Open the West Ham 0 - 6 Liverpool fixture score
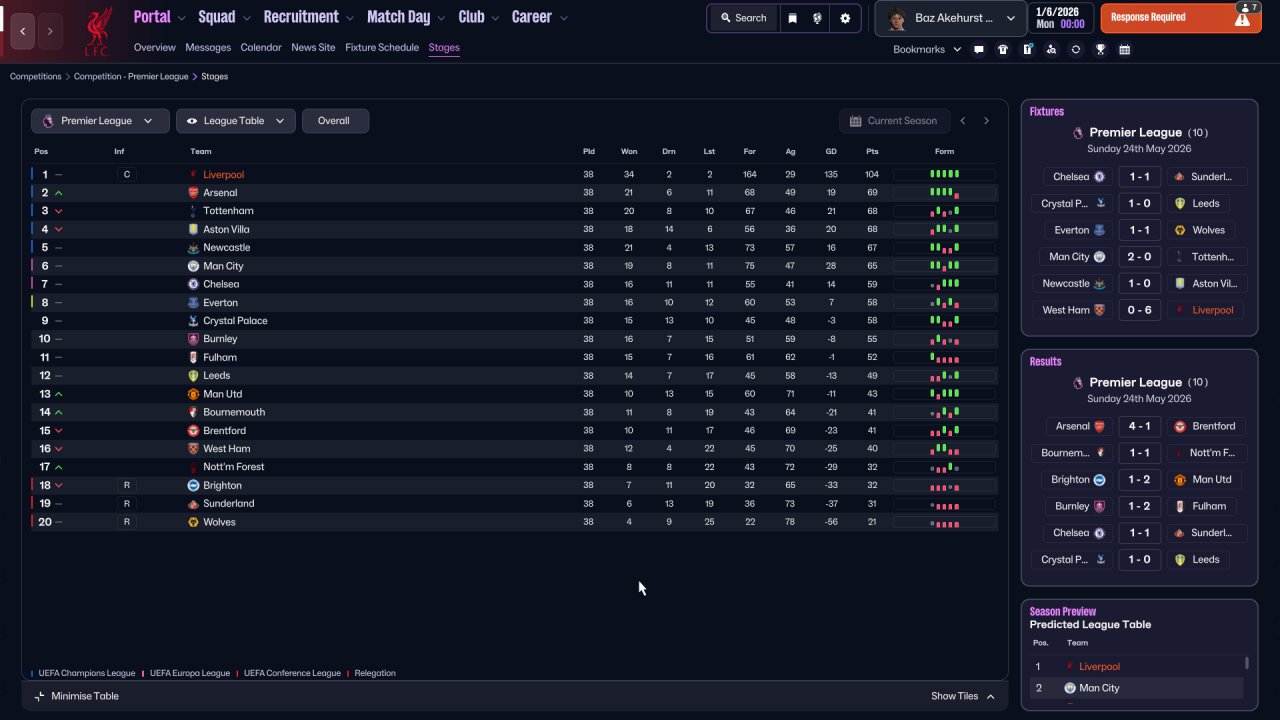 pos(1139,310)
